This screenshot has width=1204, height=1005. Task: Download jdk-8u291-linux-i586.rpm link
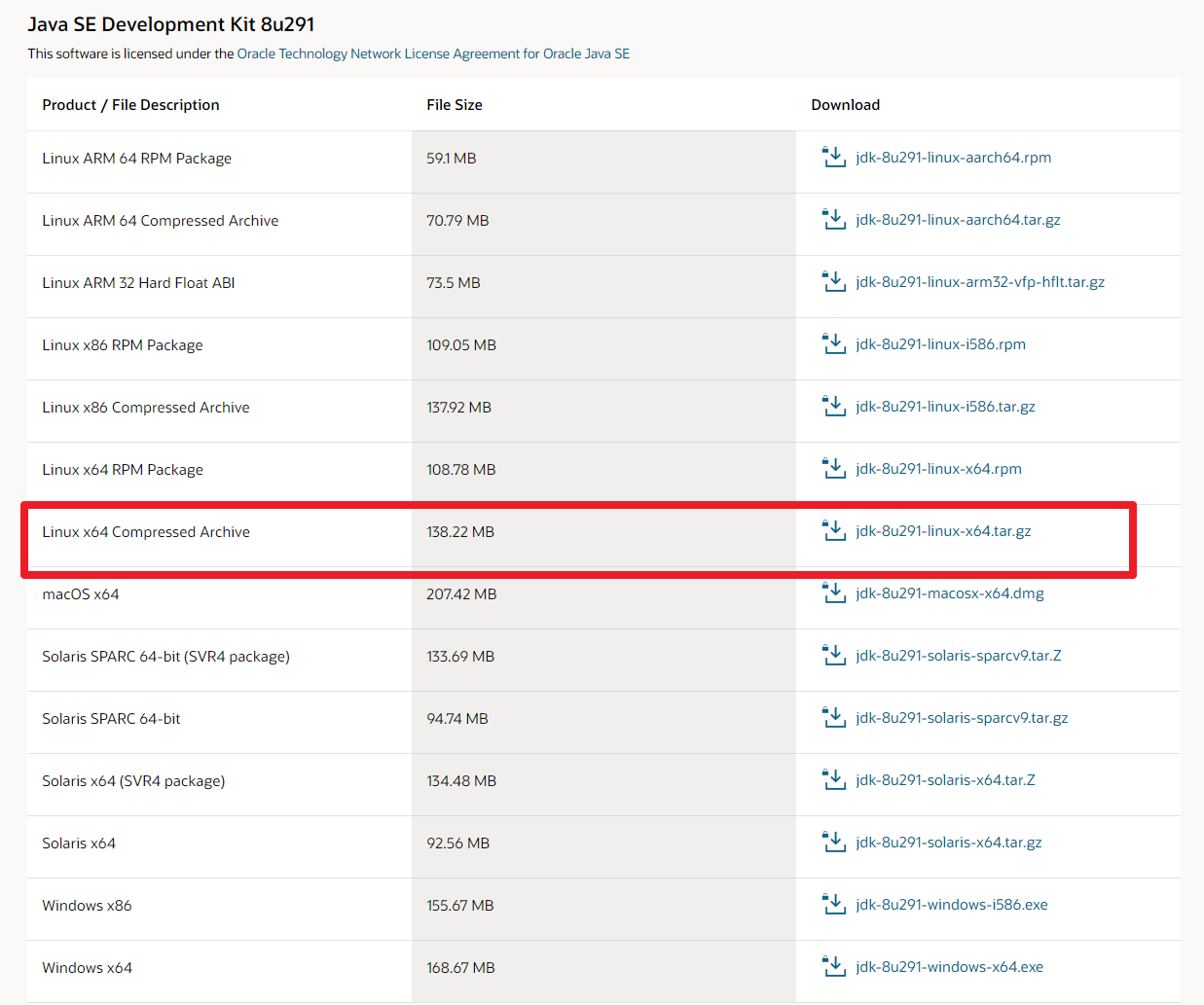click(x=940, y=344)
